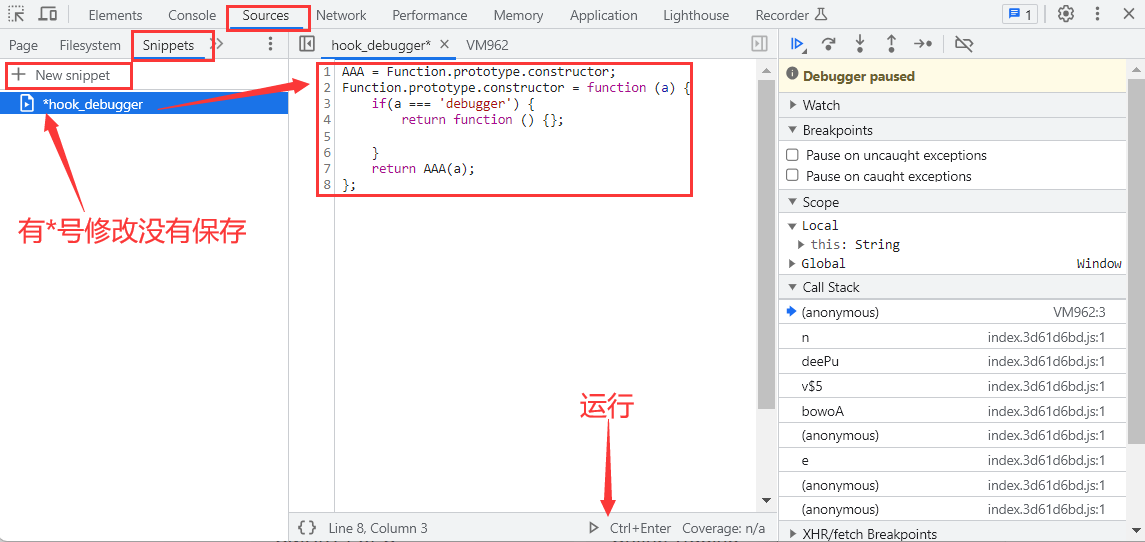Deactivate all breakpoints icon
1145x542 pixels.
[964, 44]
